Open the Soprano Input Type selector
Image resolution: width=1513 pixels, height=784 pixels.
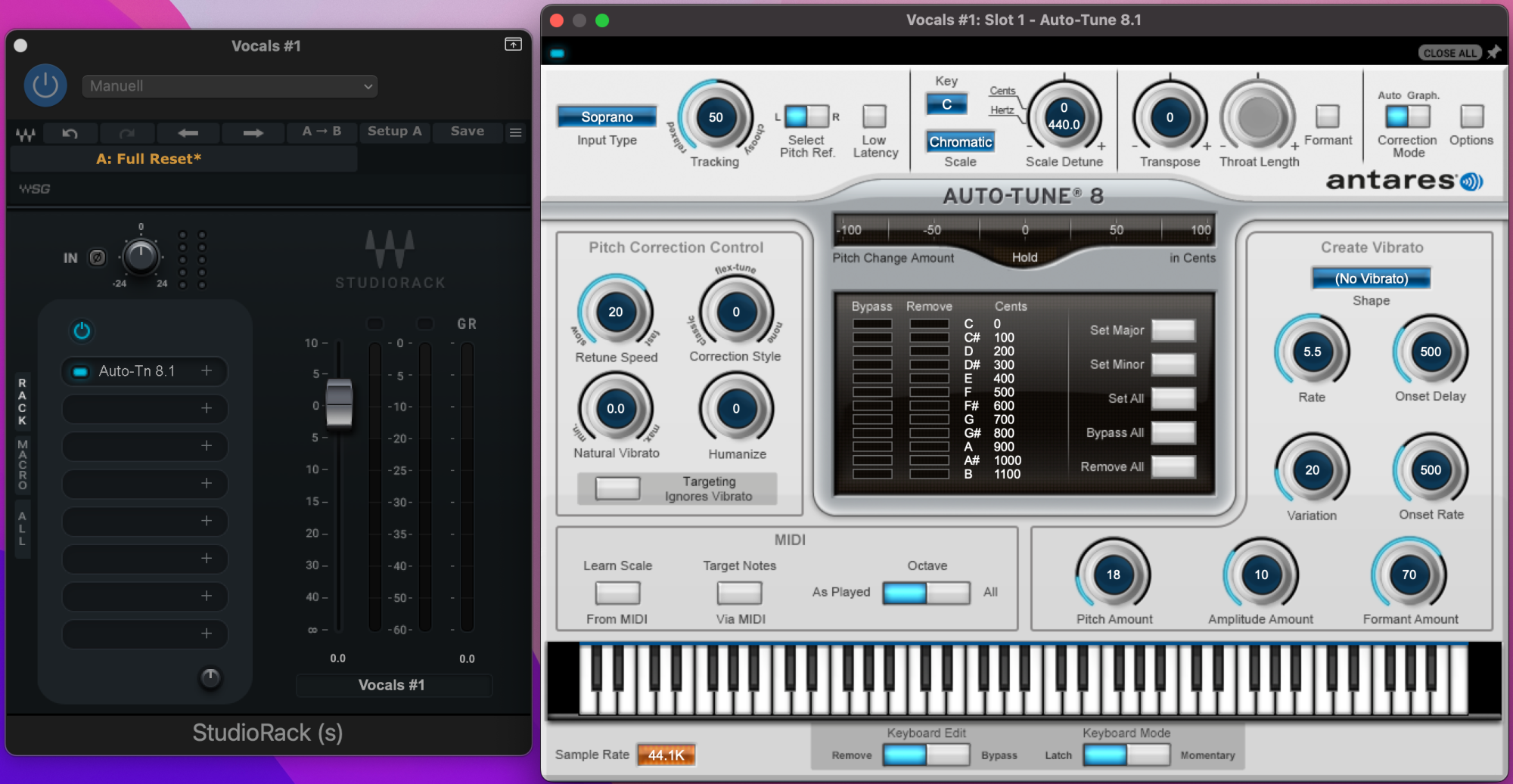pos(607,116)
